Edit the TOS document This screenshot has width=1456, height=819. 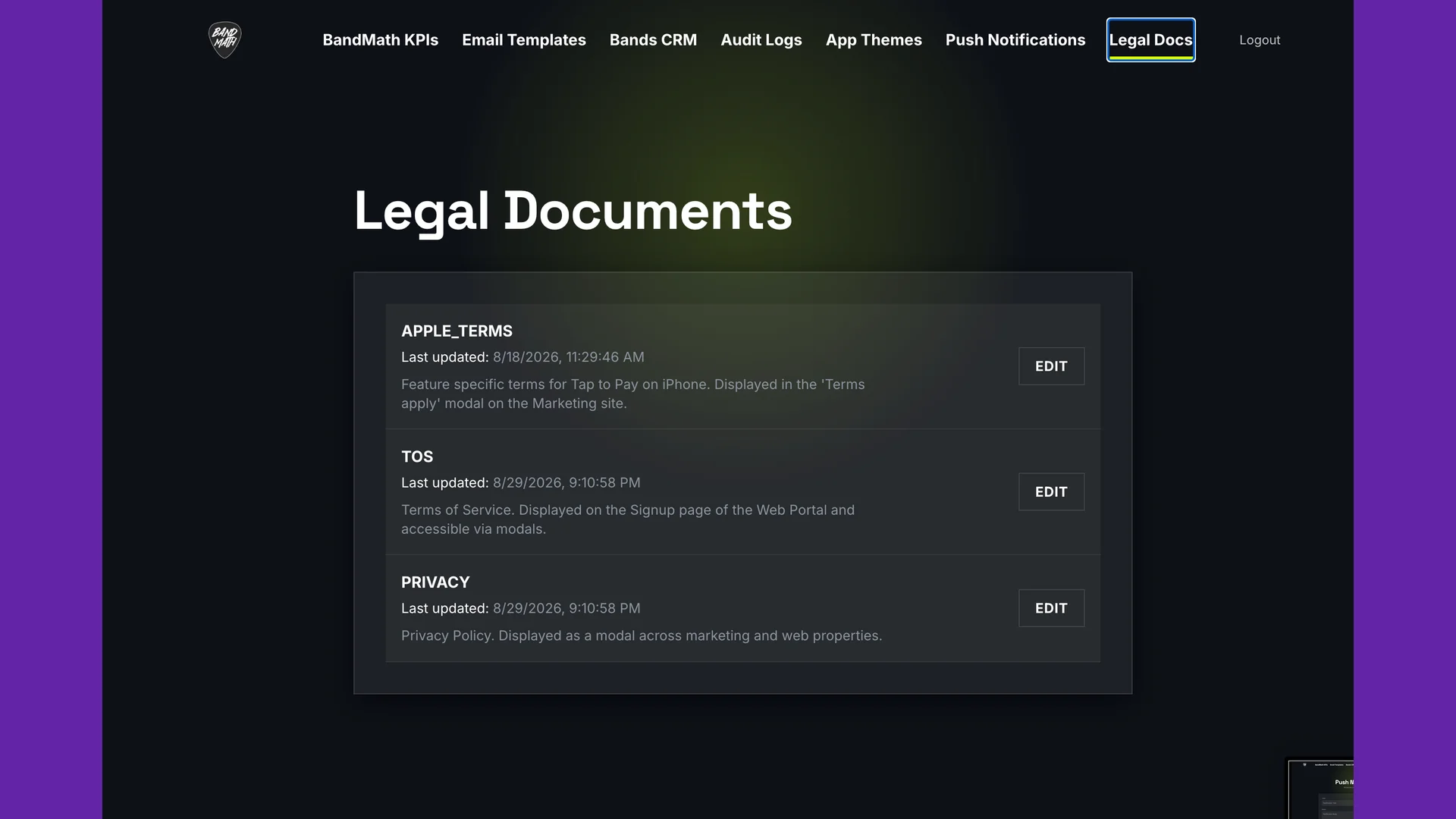1051,492
